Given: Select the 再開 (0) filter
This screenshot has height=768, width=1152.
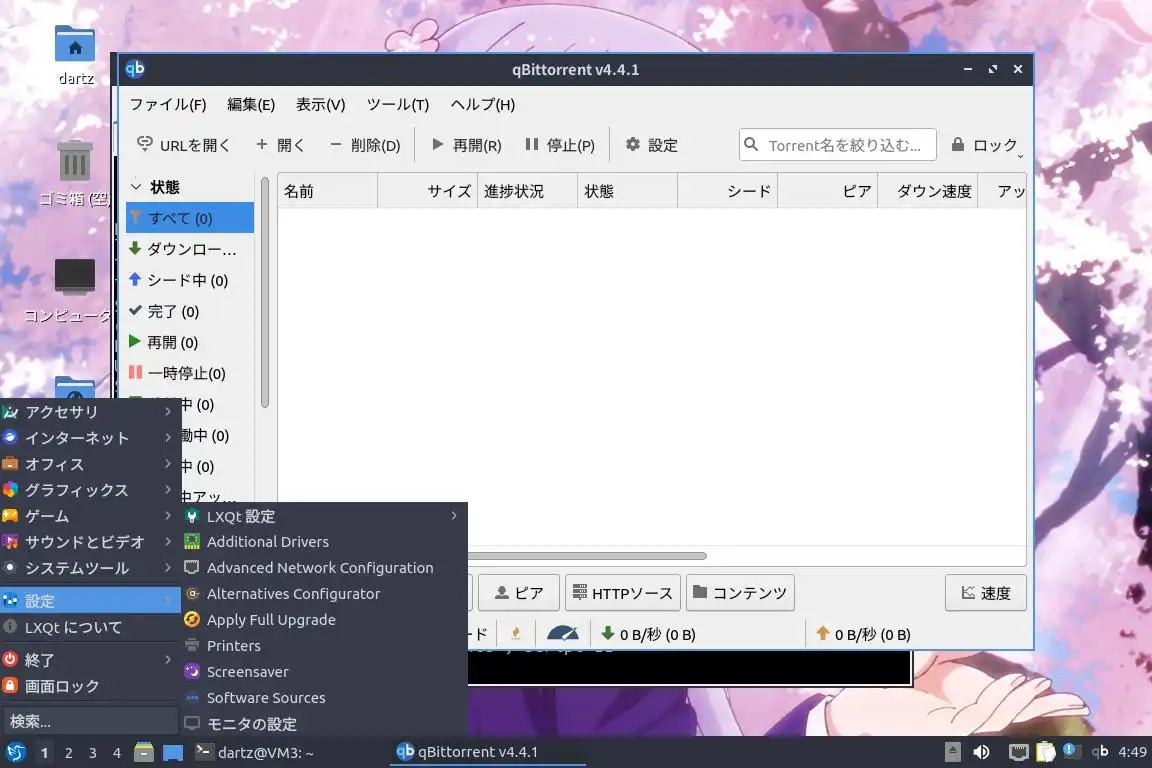Looking at the screenshot, I should [190, 342].
